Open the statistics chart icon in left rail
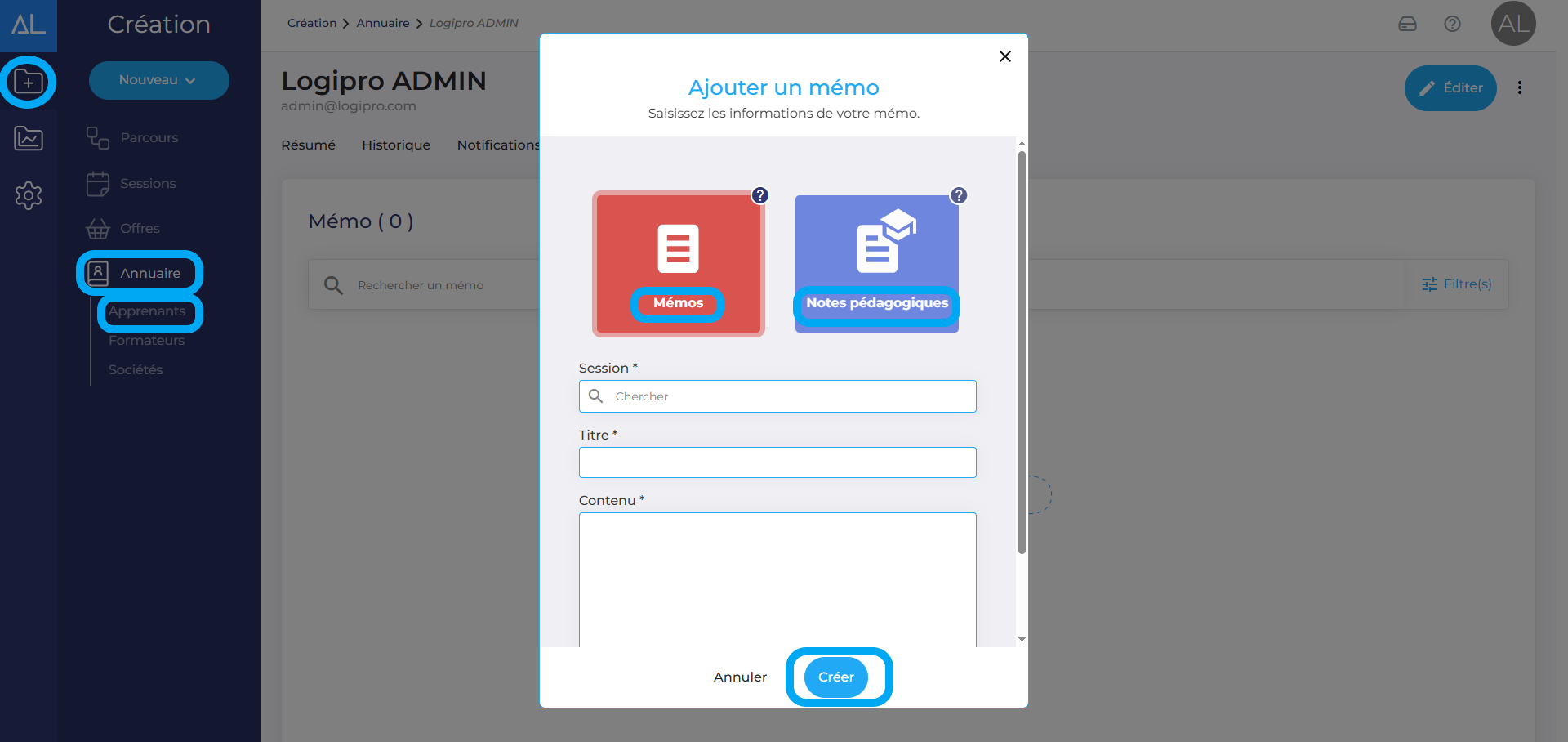The height and width of the screenshot is (742, 1568). tap(29, 139)
